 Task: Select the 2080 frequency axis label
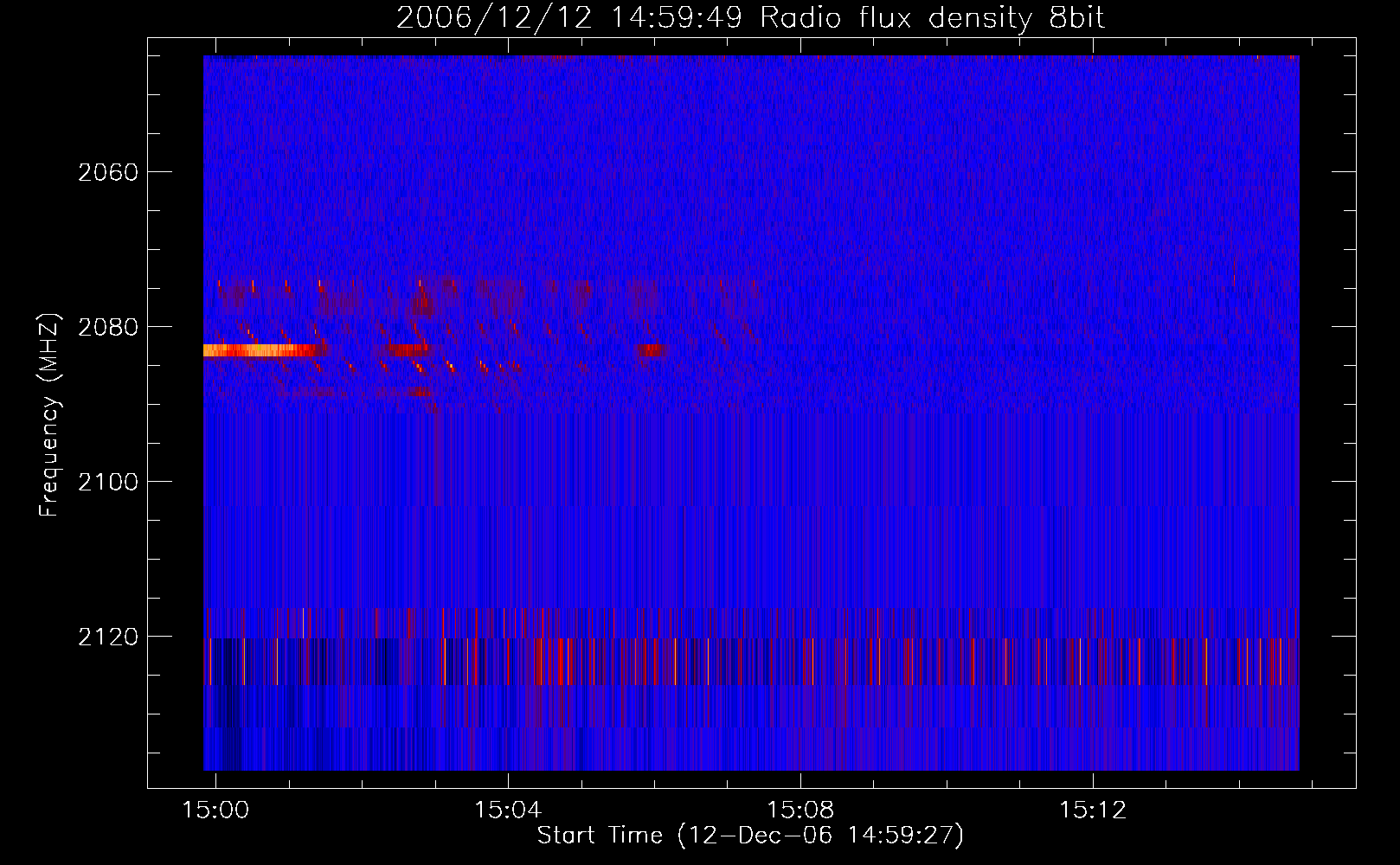pyautogui.click(x=108, y=328)
